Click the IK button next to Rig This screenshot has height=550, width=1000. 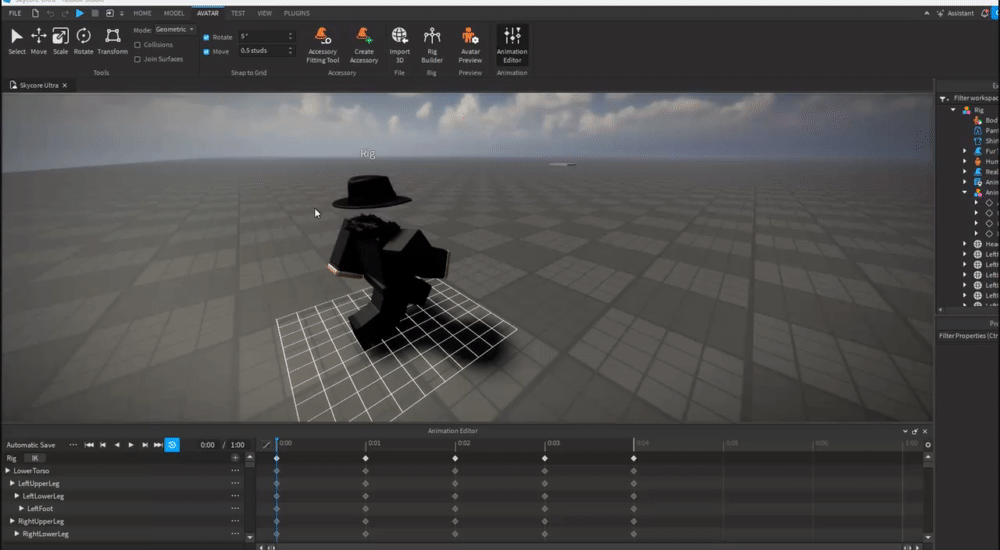35,457
